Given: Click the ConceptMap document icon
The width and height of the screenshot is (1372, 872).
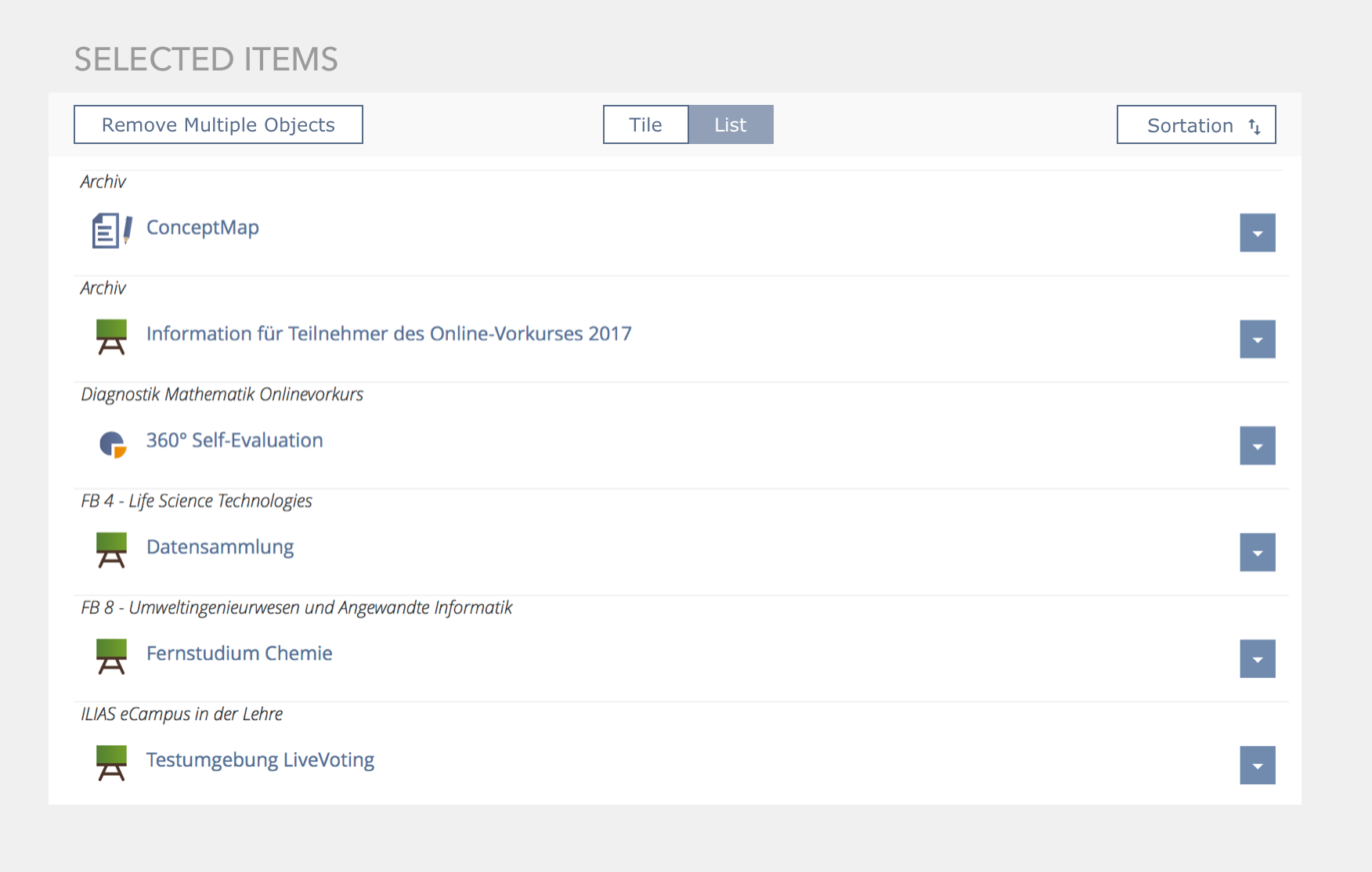Looking at the screenshot, I should [111, 231].
